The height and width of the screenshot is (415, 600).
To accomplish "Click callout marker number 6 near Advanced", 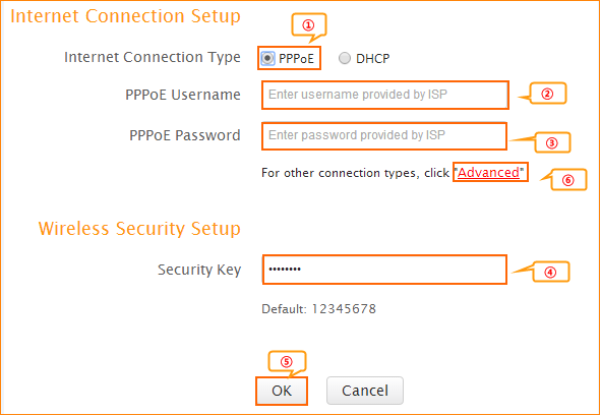I will [567, 181].
